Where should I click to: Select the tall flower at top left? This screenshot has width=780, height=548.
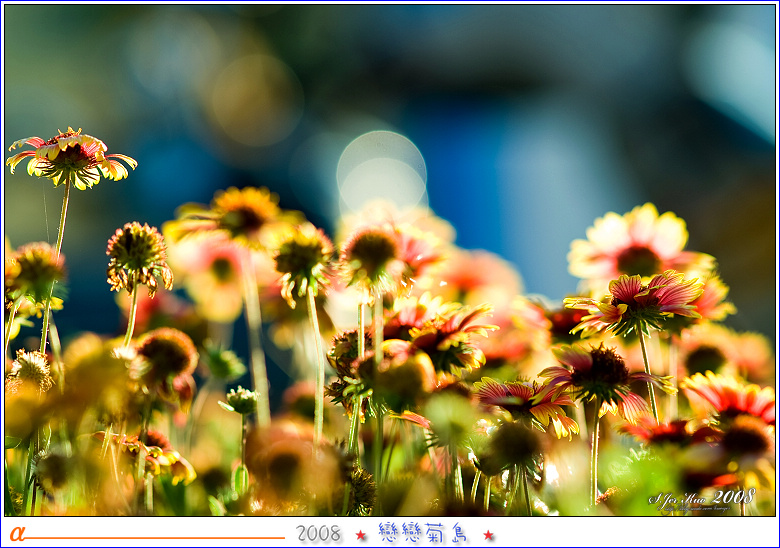70,157
